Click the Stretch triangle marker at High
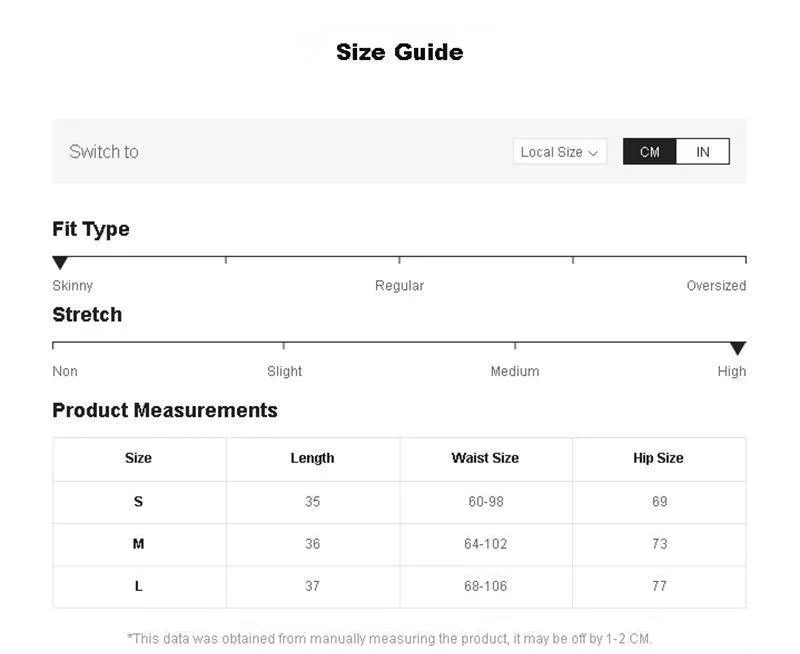The height and width of the screenshot is (654, 800). coord(738,348)
